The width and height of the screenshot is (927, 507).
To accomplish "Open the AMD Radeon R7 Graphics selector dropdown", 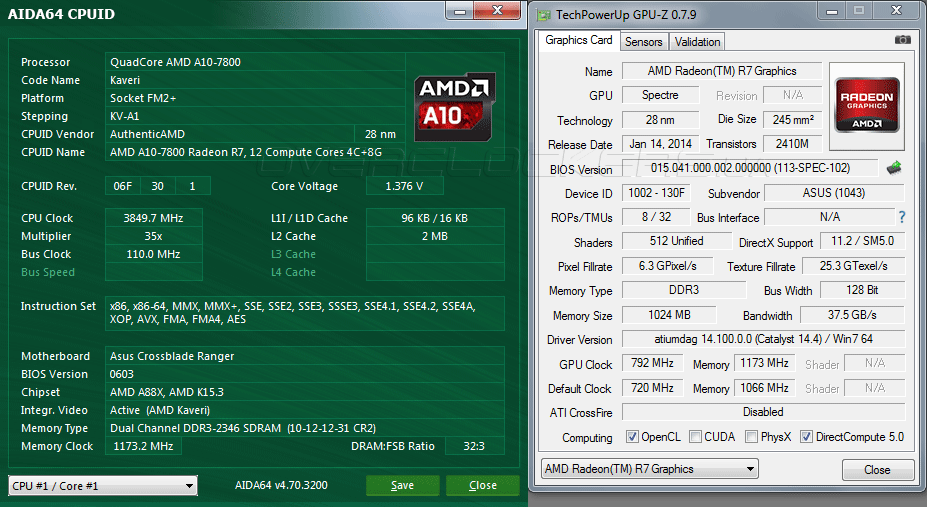I will (650, 469).
